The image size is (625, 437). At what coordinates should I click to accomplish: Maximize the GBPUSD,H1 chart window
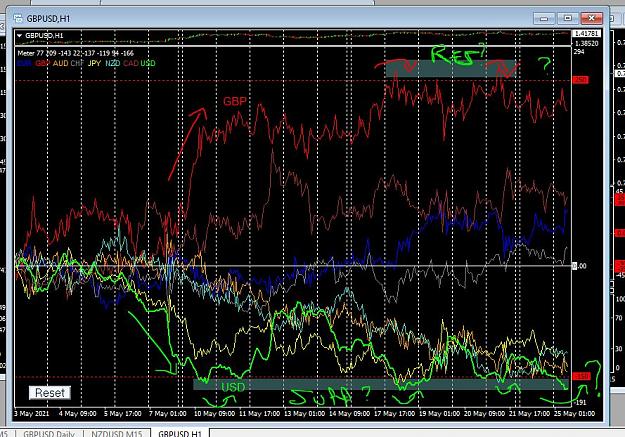[x=568, y=18]
